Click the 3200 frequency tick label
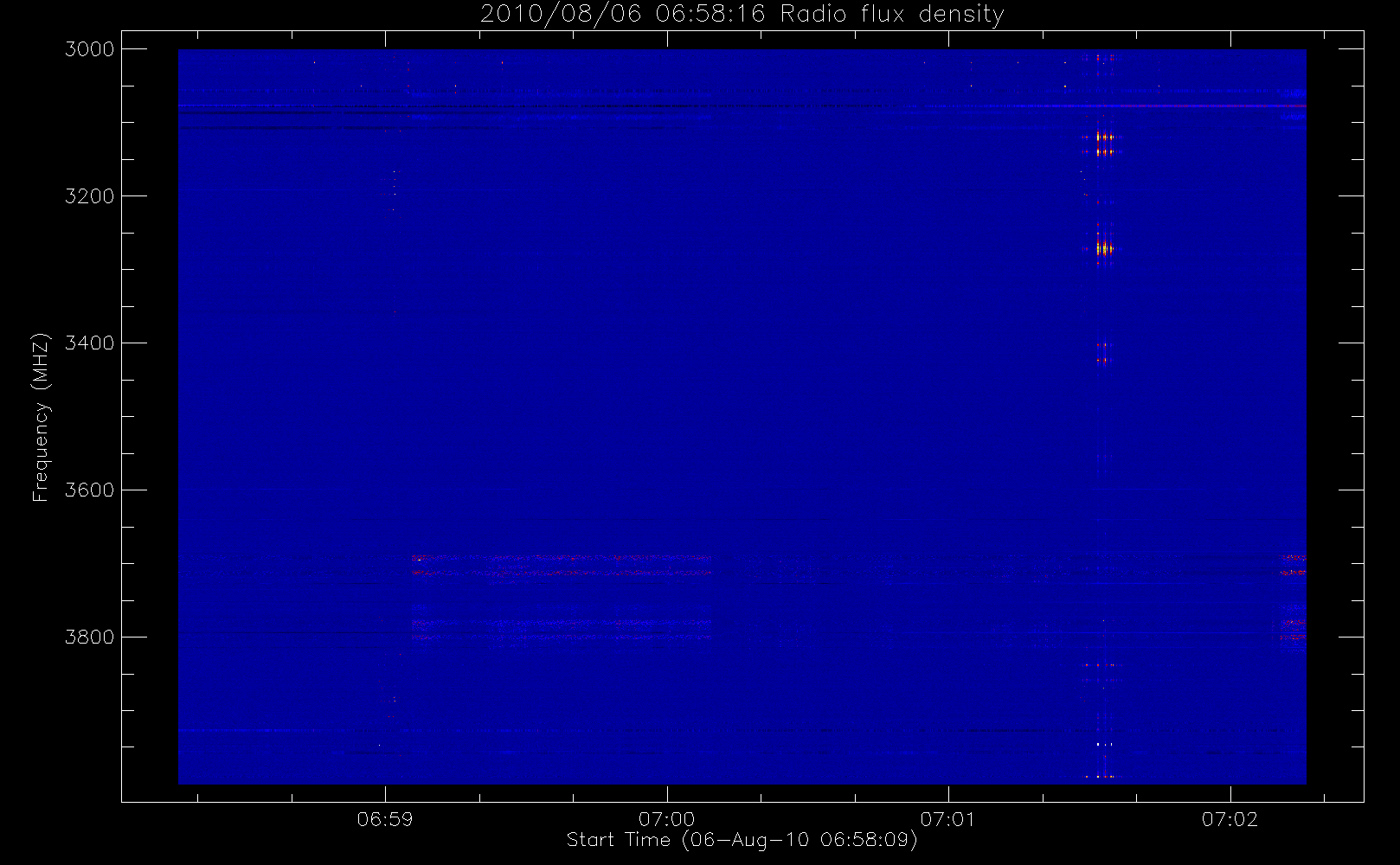Viewport: 1400px width, 865px height. pos(90,196)
